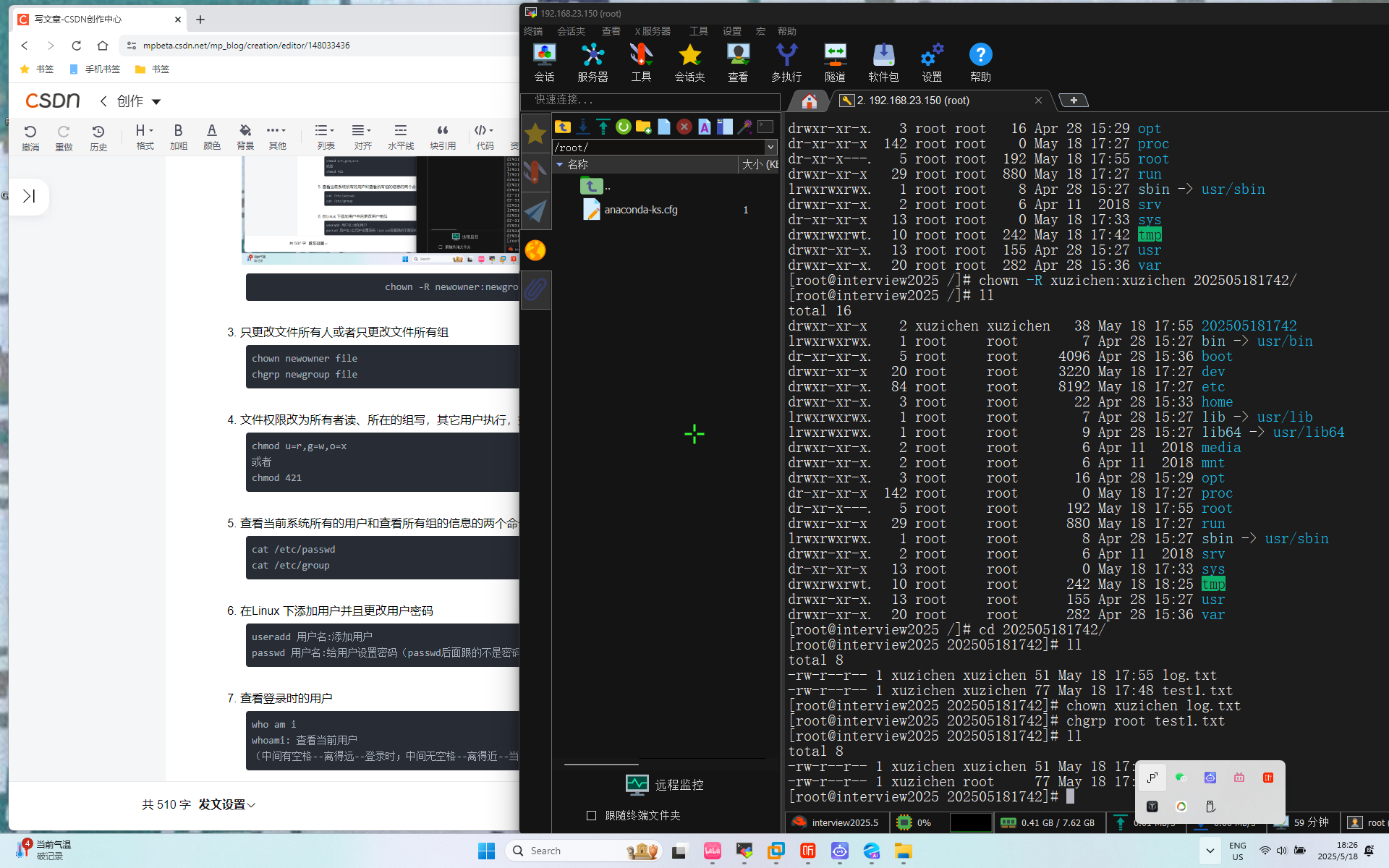This screenshot has height=868, width=1389.
Task: Select the anaconda-ks.cfg file
Action: [640, 210]
